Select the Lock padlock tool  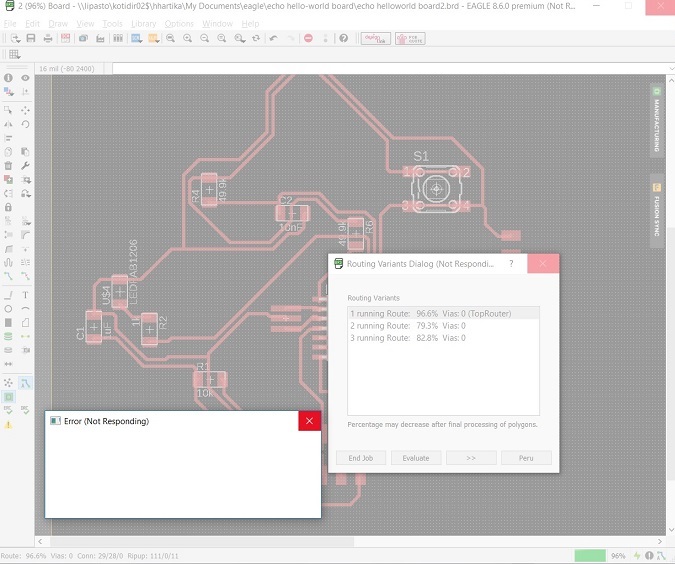(x=8, y=207)
